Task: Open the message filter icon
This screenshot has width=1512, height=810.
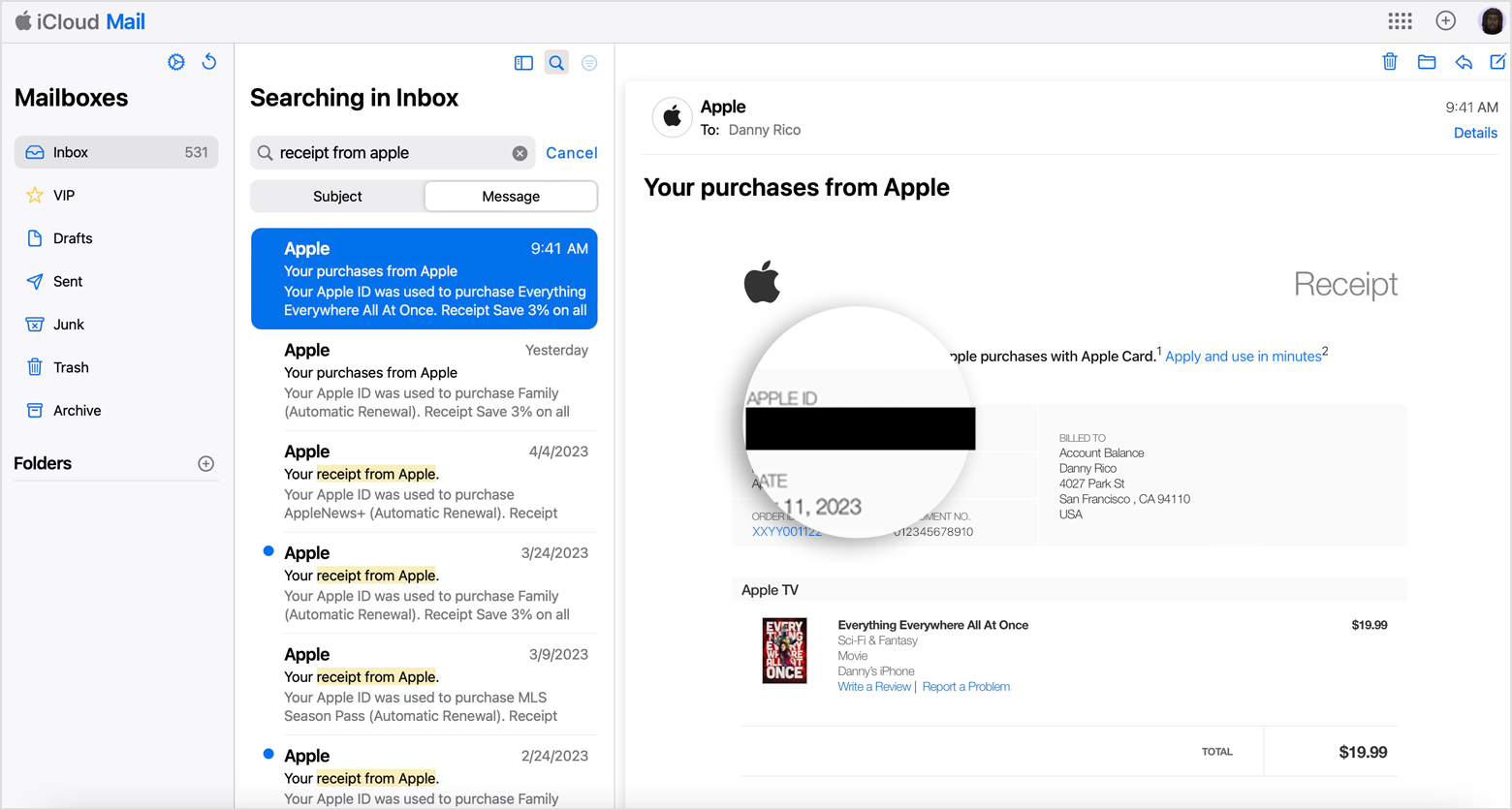Action: (589, 63)
